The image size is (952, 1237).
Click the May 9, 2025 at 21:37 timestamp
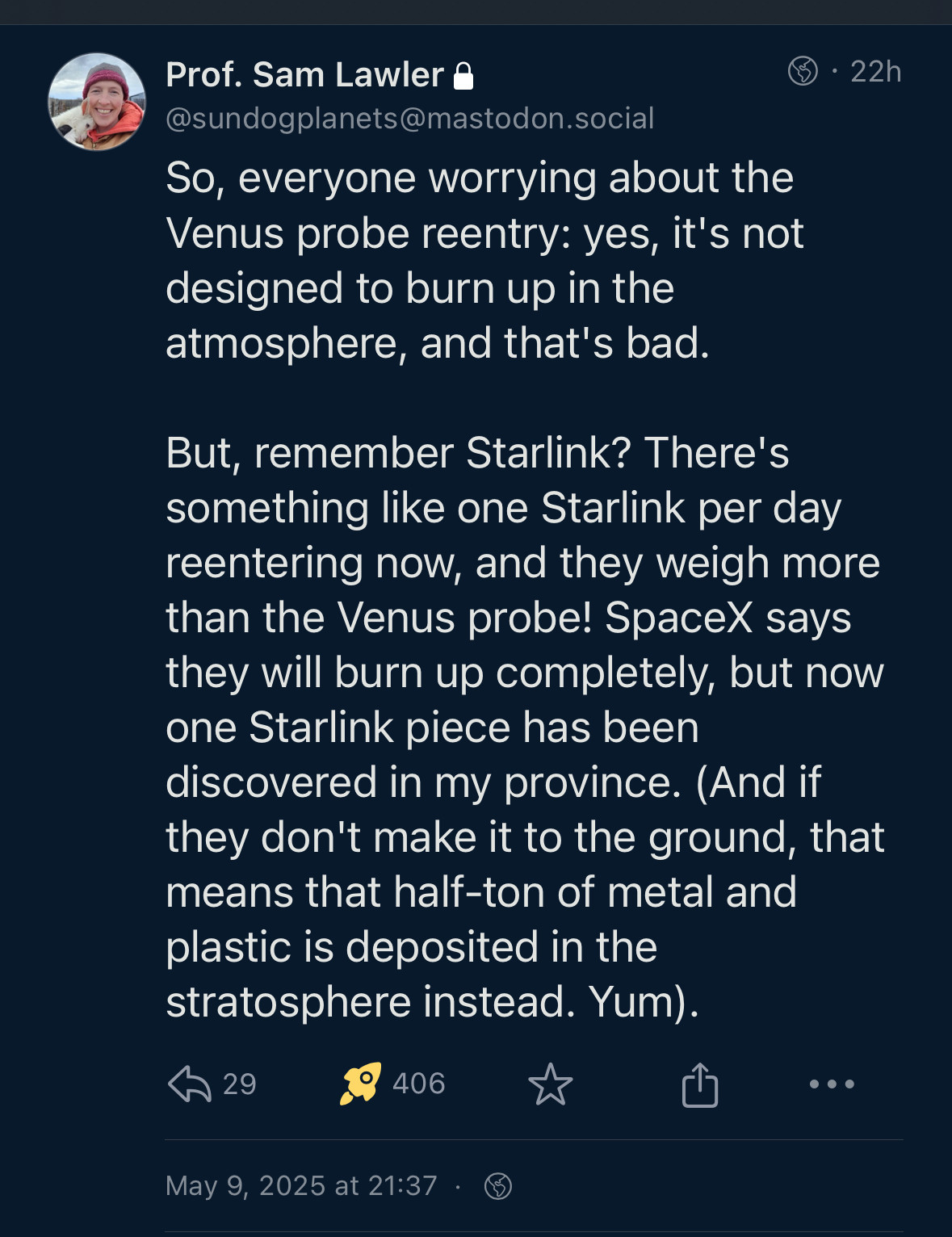[x=301, y=1185]
